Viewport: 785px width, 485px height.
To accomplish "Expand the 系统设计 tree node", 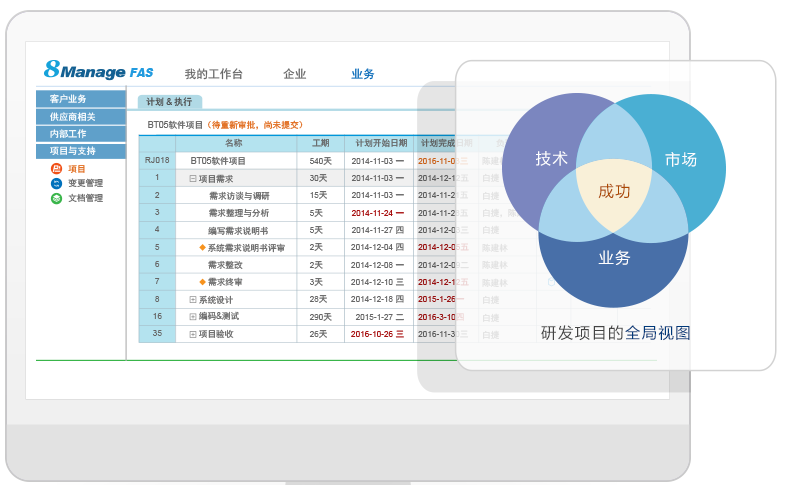I will (193, 299).
